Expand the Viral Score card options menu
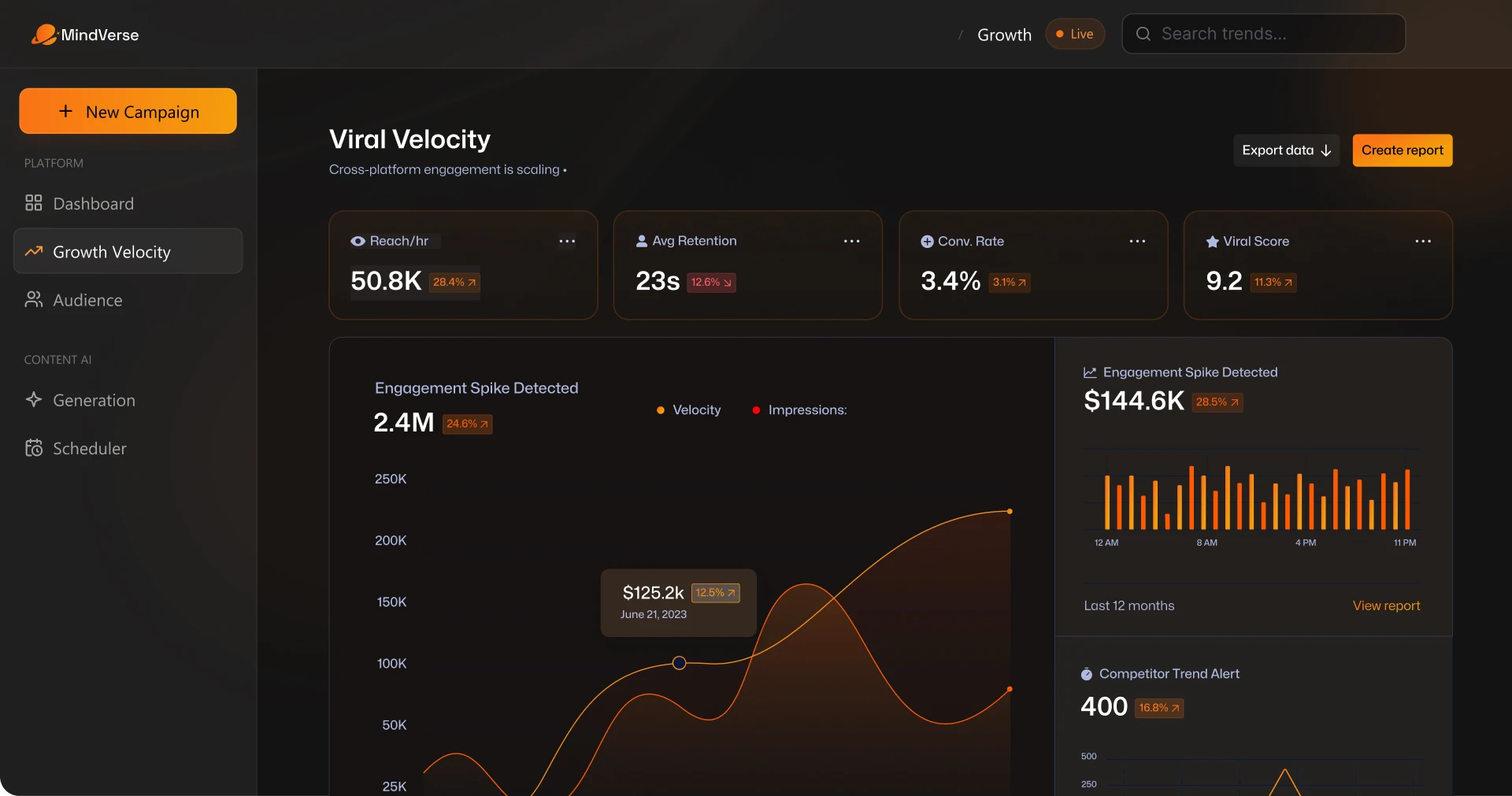Viewport: 1512px width, 796px height. pyautogui.click(x=1422, y=242)
